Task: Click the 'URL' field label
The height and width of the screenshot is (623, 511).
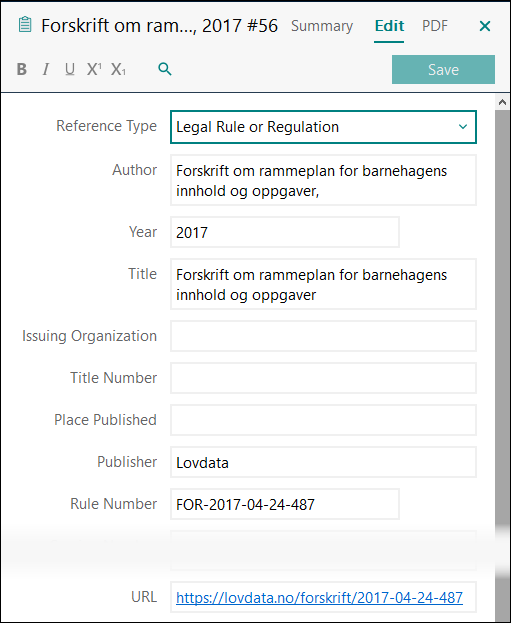Action: 144,597
